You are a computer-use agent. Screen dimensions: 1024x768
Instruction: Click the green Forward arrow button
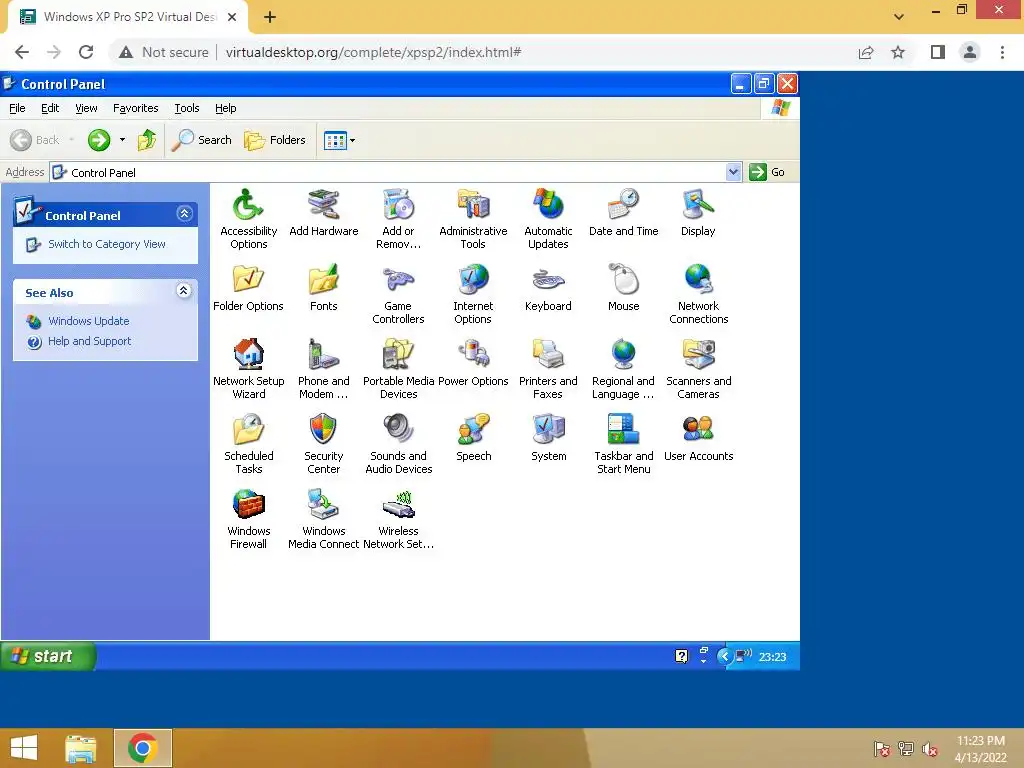tap(99, 140)
